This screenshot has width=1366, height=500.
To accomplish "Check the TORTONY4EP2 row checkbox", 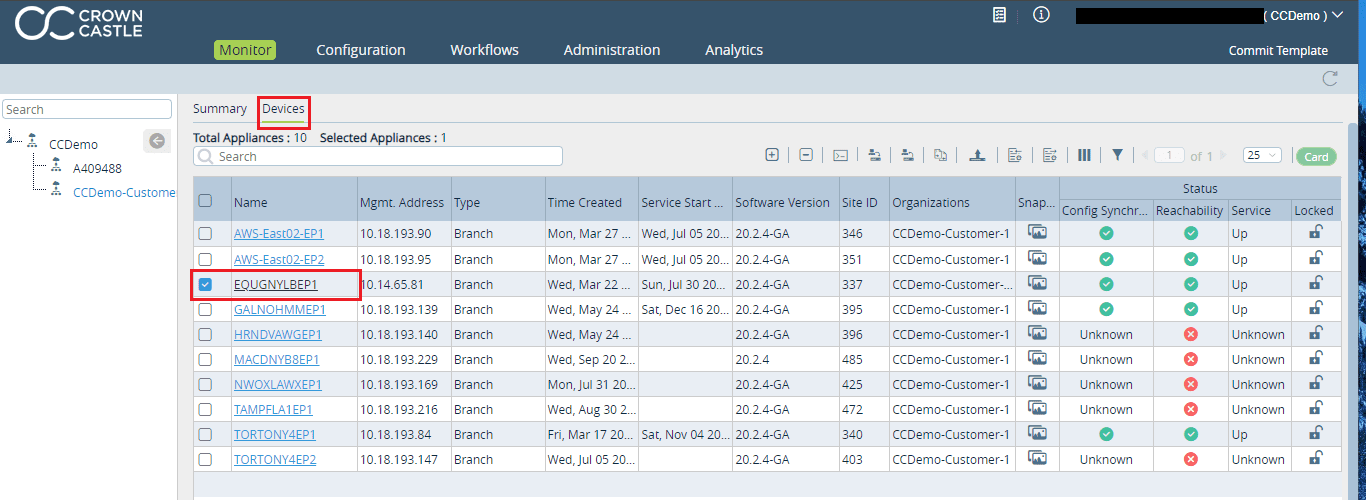I will [205, 459].
